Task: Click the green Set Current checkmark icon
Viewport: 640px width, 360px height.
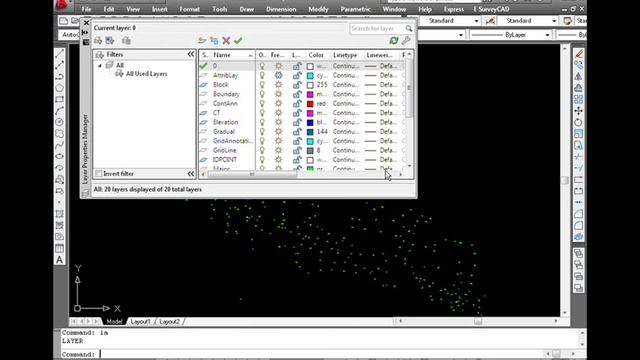Action: coord(238,40)
